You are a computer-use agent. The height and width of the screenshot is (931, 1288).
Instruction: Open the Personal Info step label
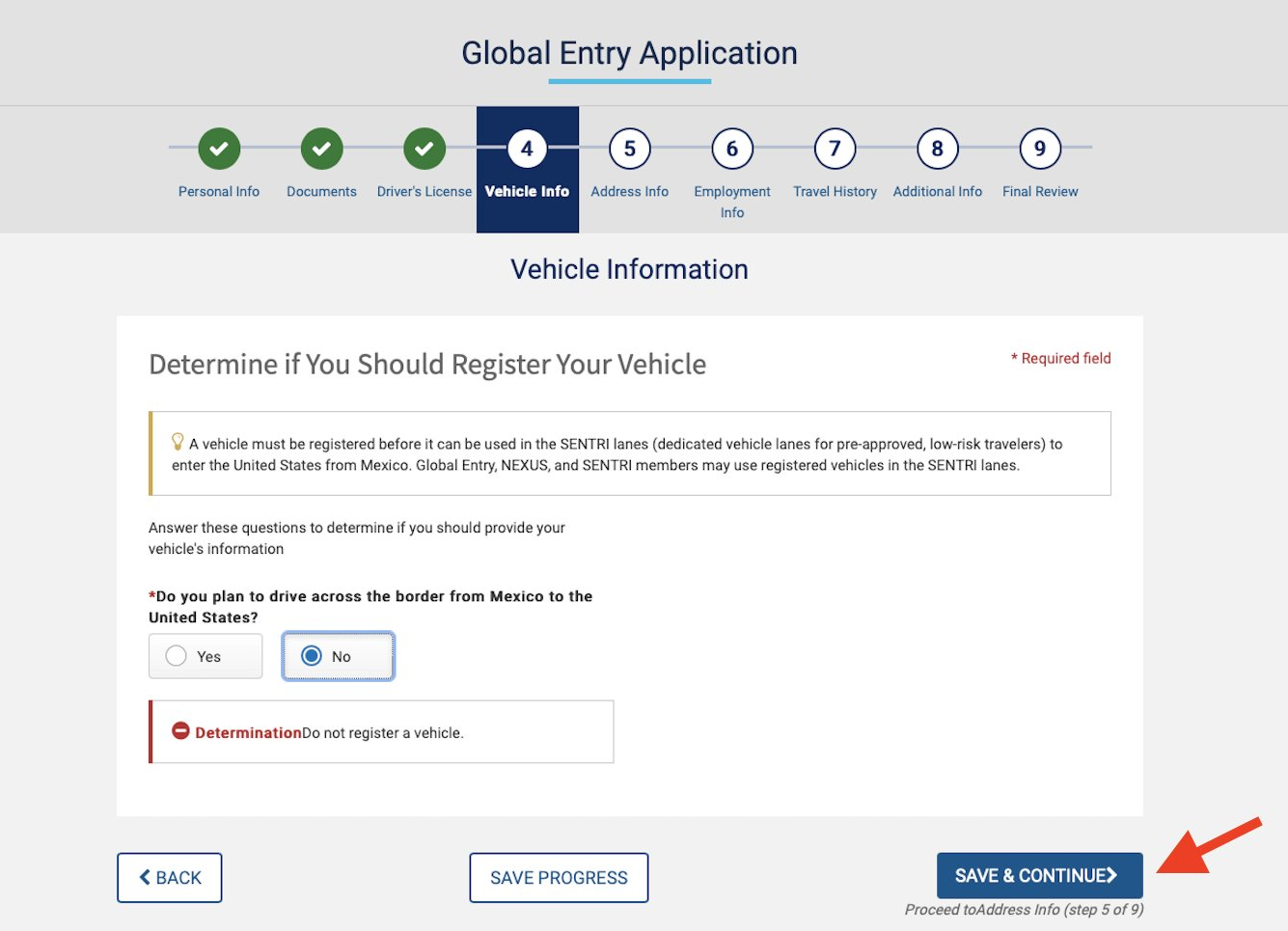[219, 191]
